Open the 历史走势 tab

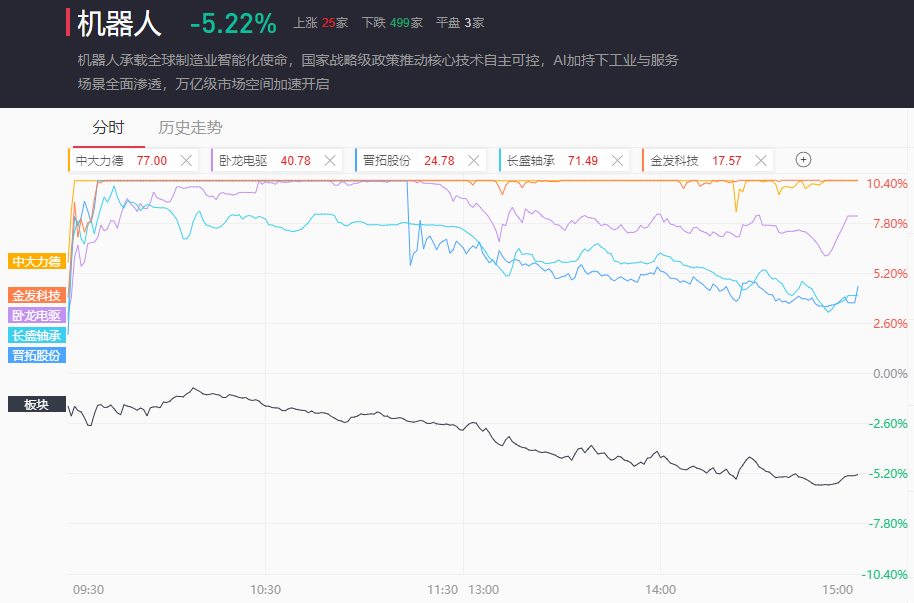(190, 128)
